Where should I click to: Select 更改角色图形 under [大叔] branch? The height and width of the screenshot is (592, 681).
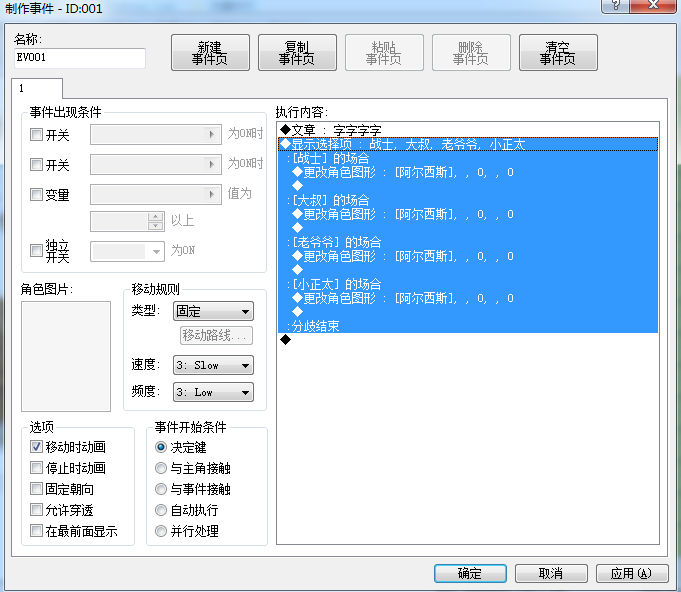(x=468, y=214)
